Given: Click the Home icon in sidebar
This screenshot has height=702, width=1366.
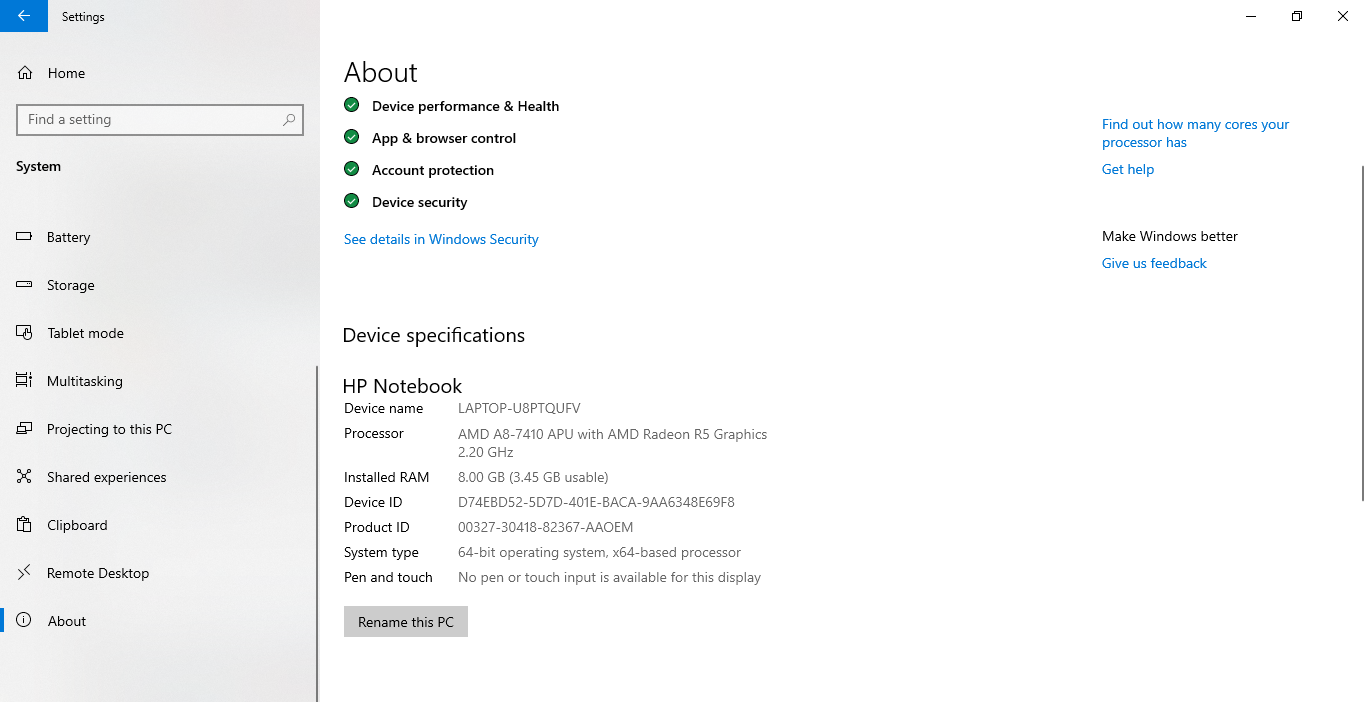Looking at the screenshot, I should 25,73.
